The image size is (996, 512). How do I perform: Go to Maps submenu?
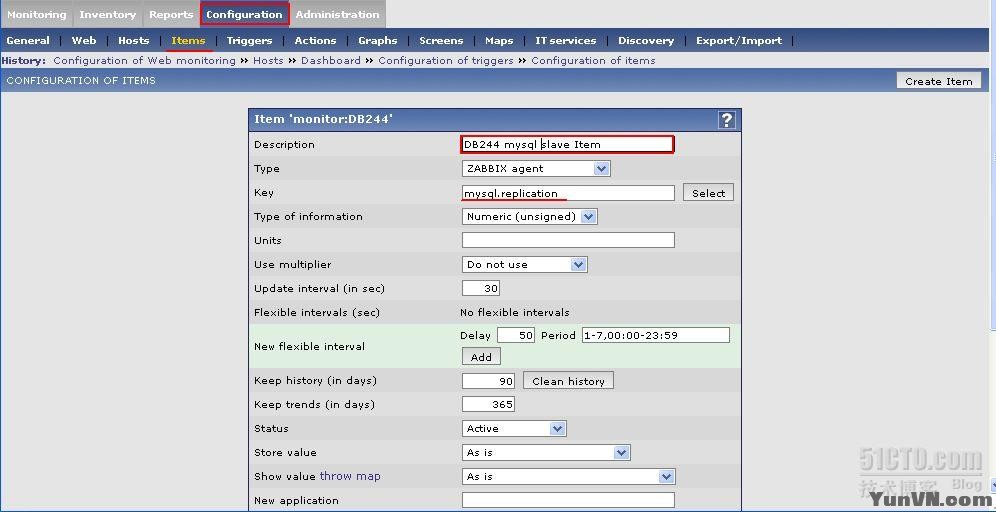pos(499,41)
